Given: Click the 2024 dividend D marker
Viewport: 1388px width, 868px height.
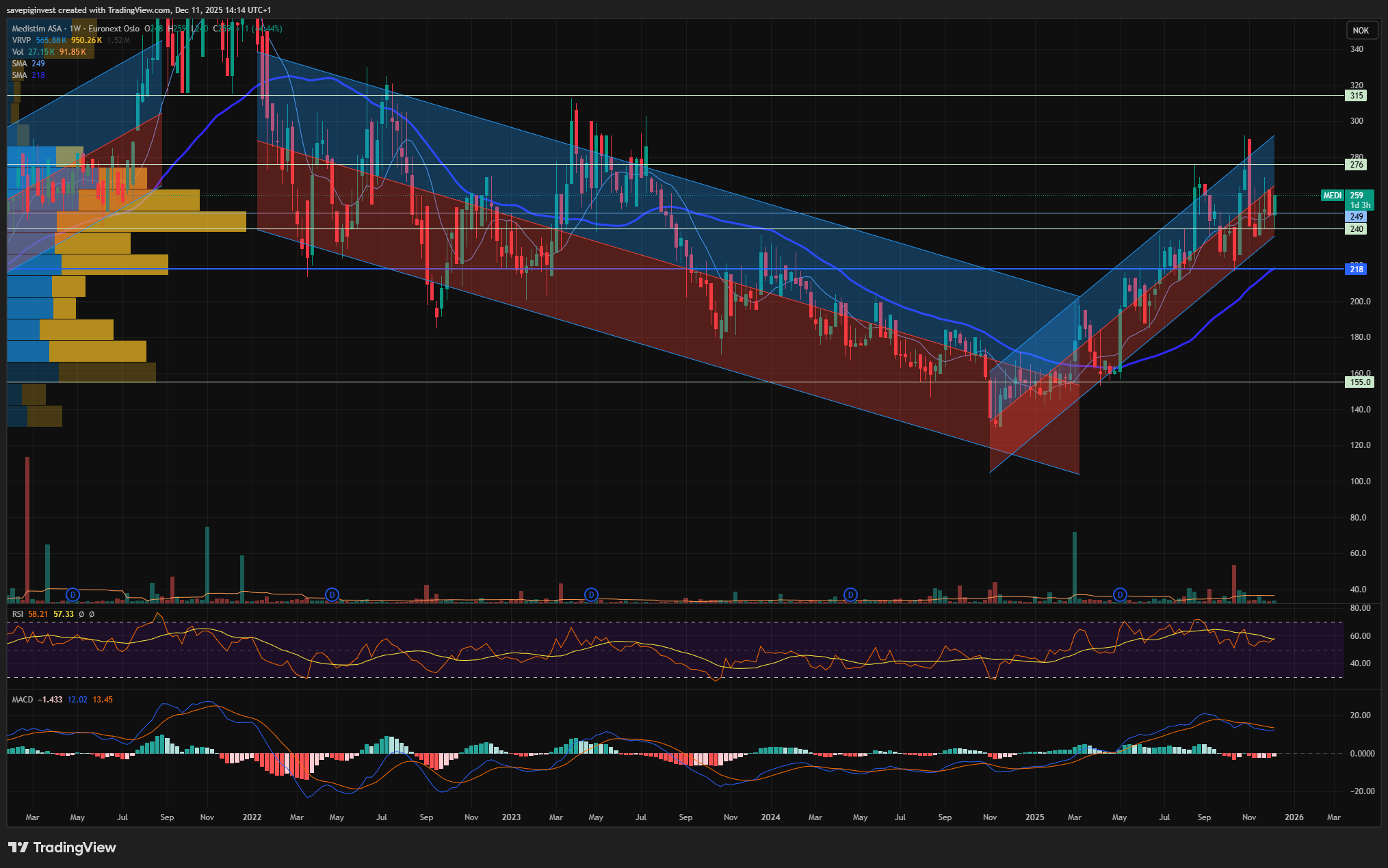Looking at the screenshot, I should point(850,595).
